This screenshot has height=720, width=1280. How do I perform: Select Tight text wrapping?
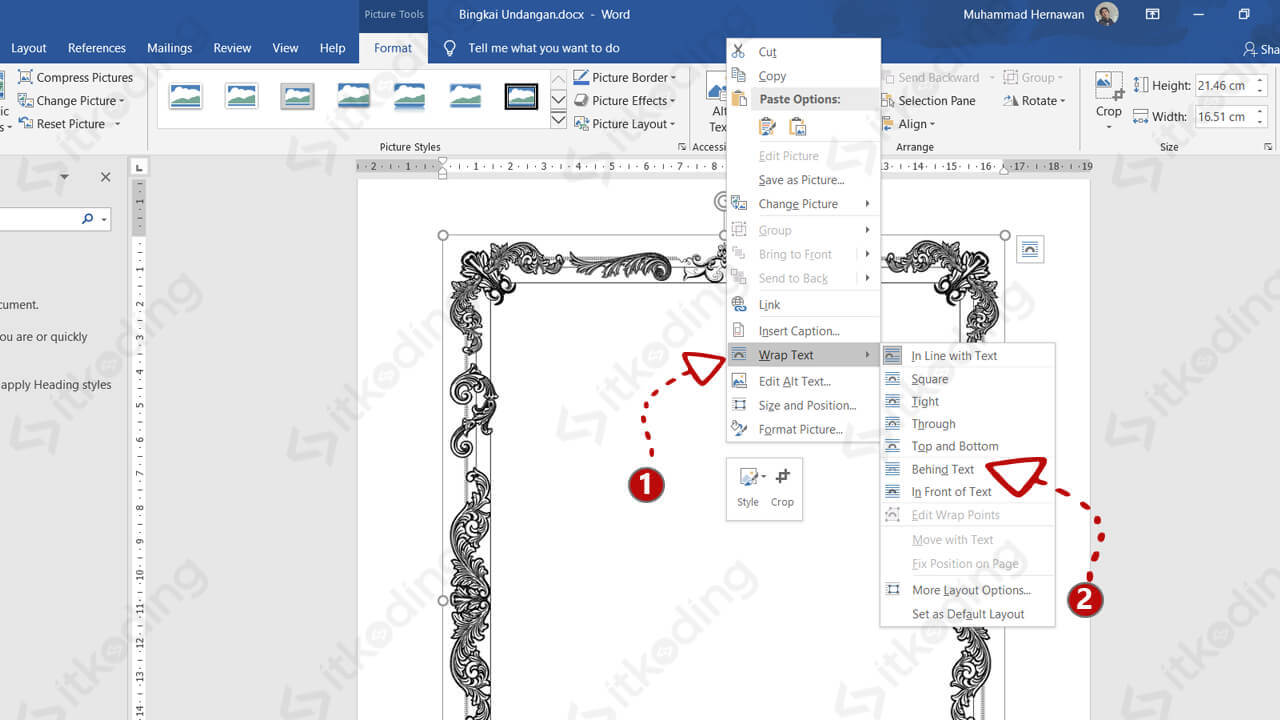point(967,401)
